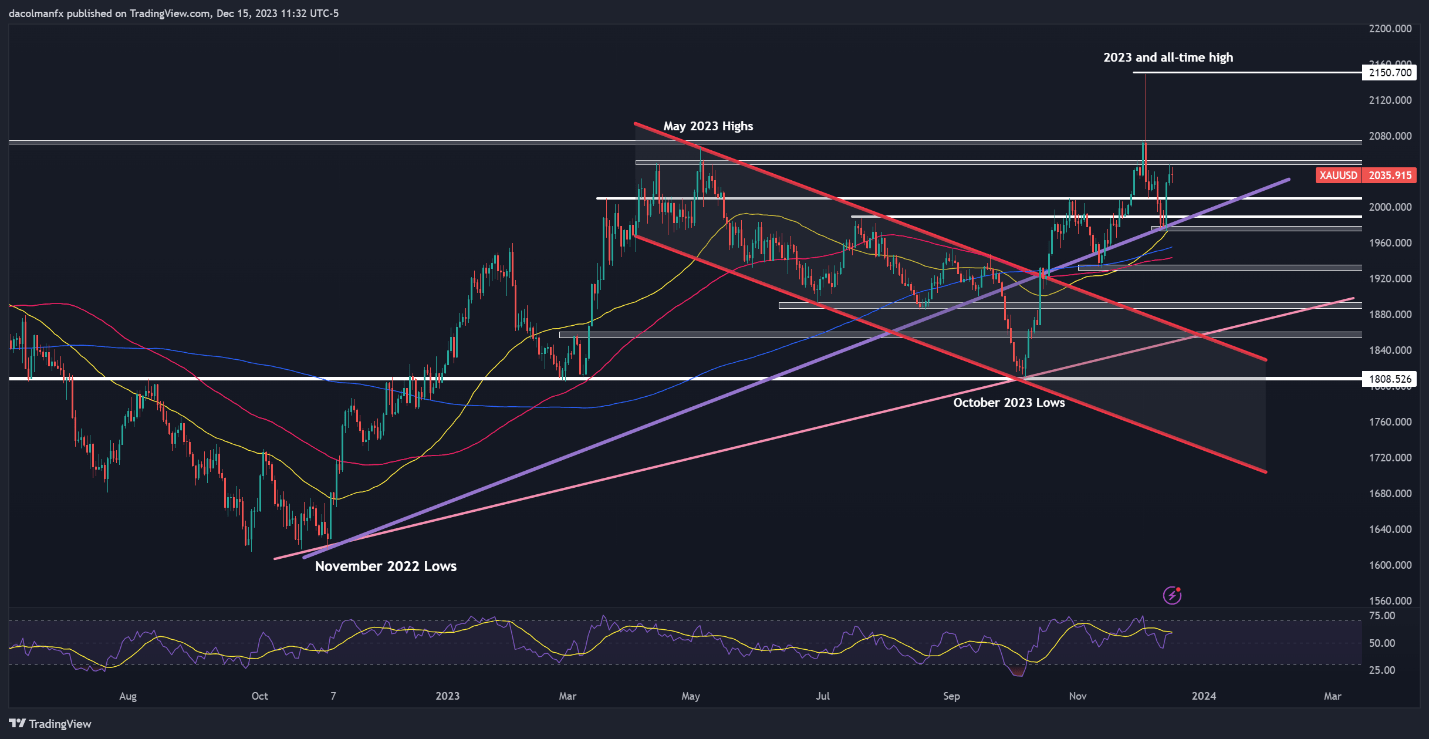Viewport: 1429px width, 739px height.
Task: Click the 2024 label on time axis
Action: 1204,695
